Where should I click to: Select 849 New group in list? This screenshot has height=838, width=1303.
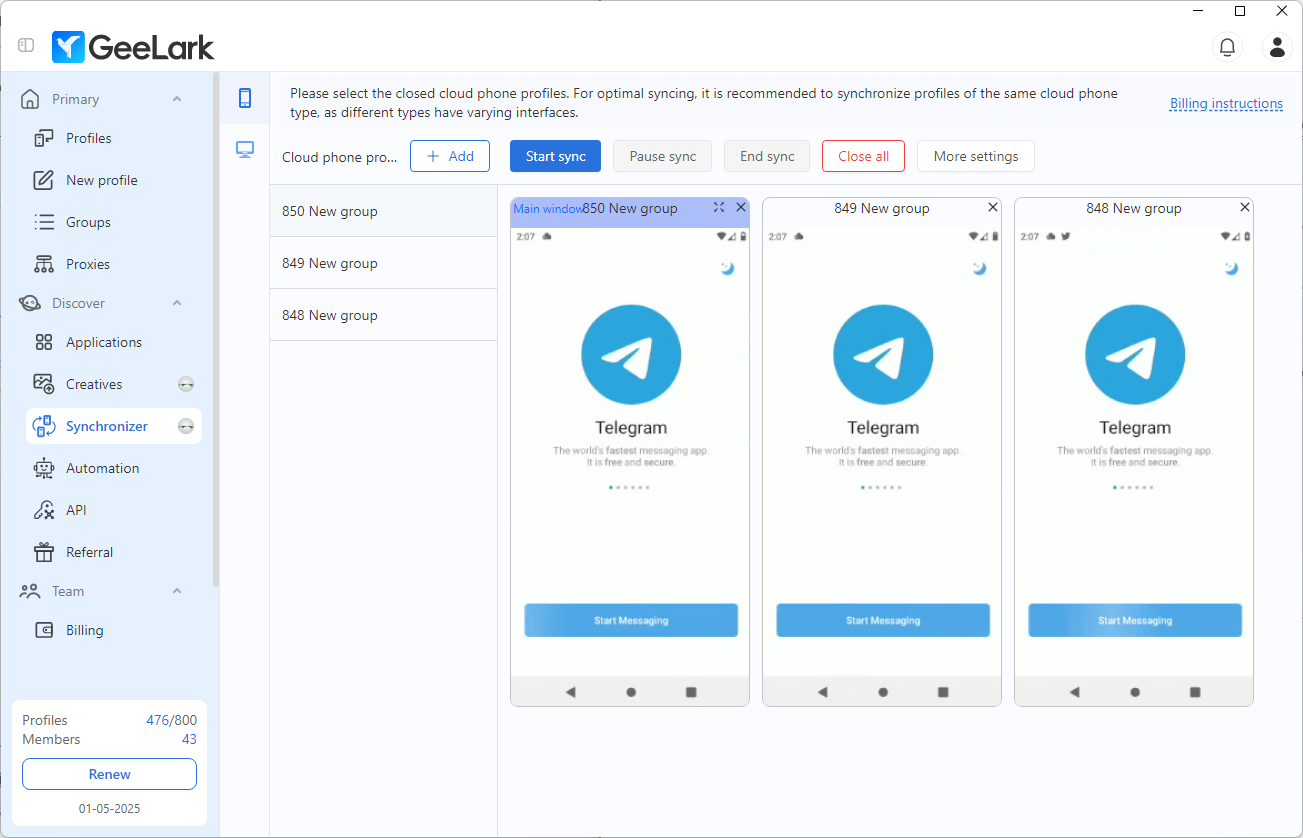coord(384,263)
